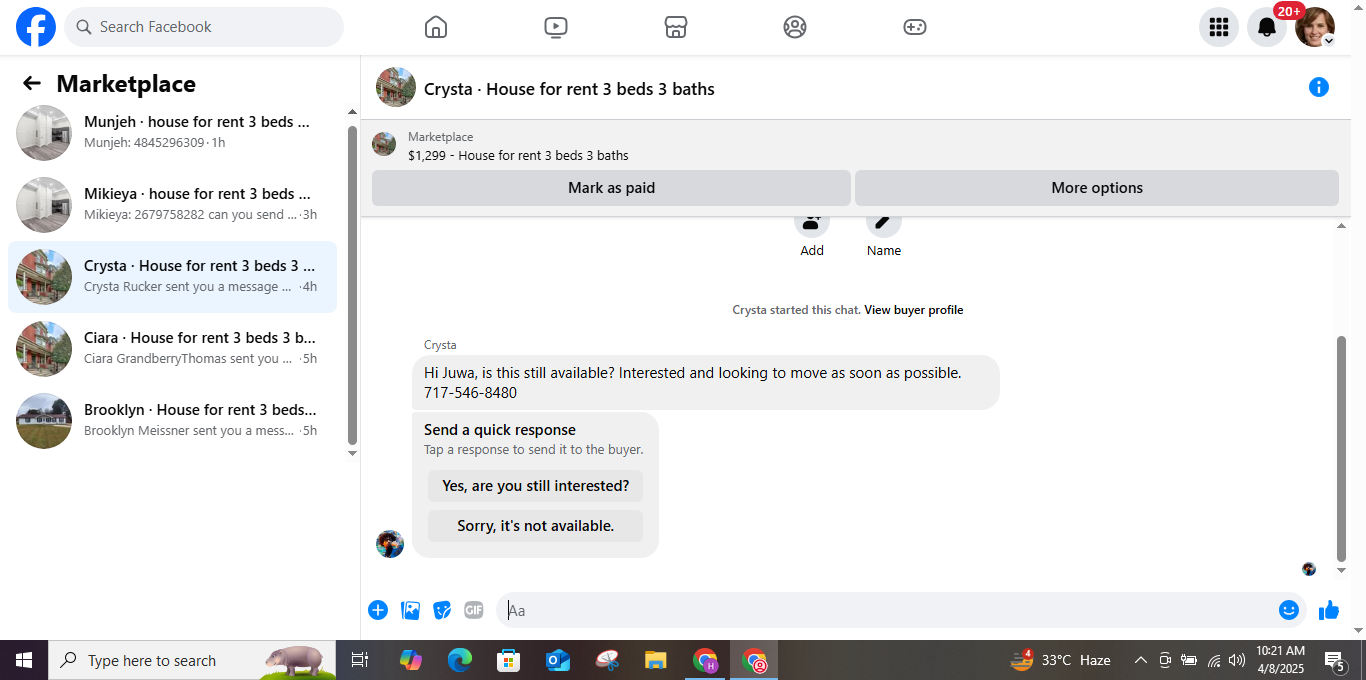
Task: Open the Groups icon in top bar
Action: click(x=795, y=27)
